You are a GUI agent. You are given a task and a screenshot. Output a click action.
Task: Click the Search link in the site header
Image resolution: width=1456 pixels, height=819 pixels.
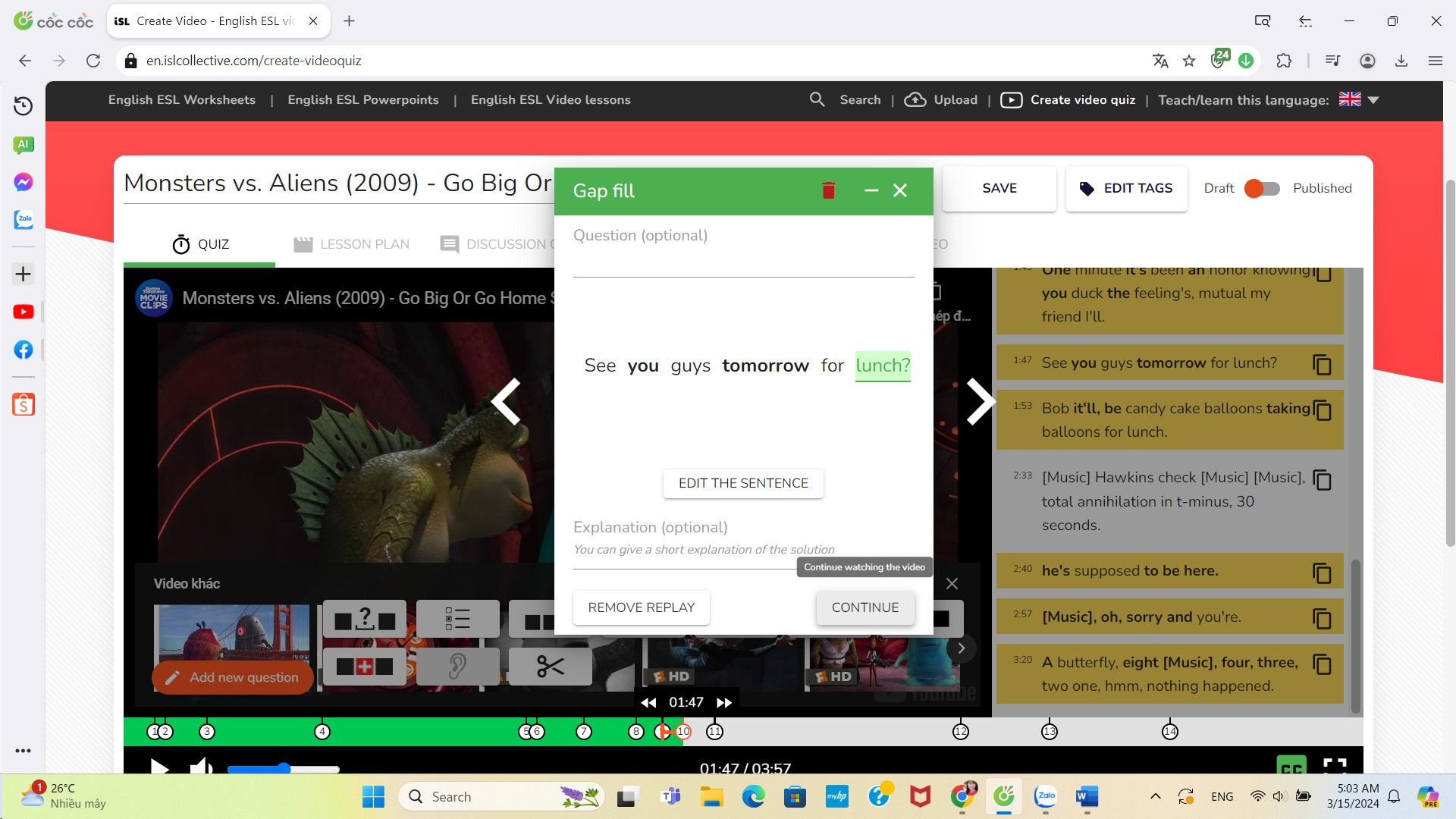pyautogui.click(x=846, y=100)
